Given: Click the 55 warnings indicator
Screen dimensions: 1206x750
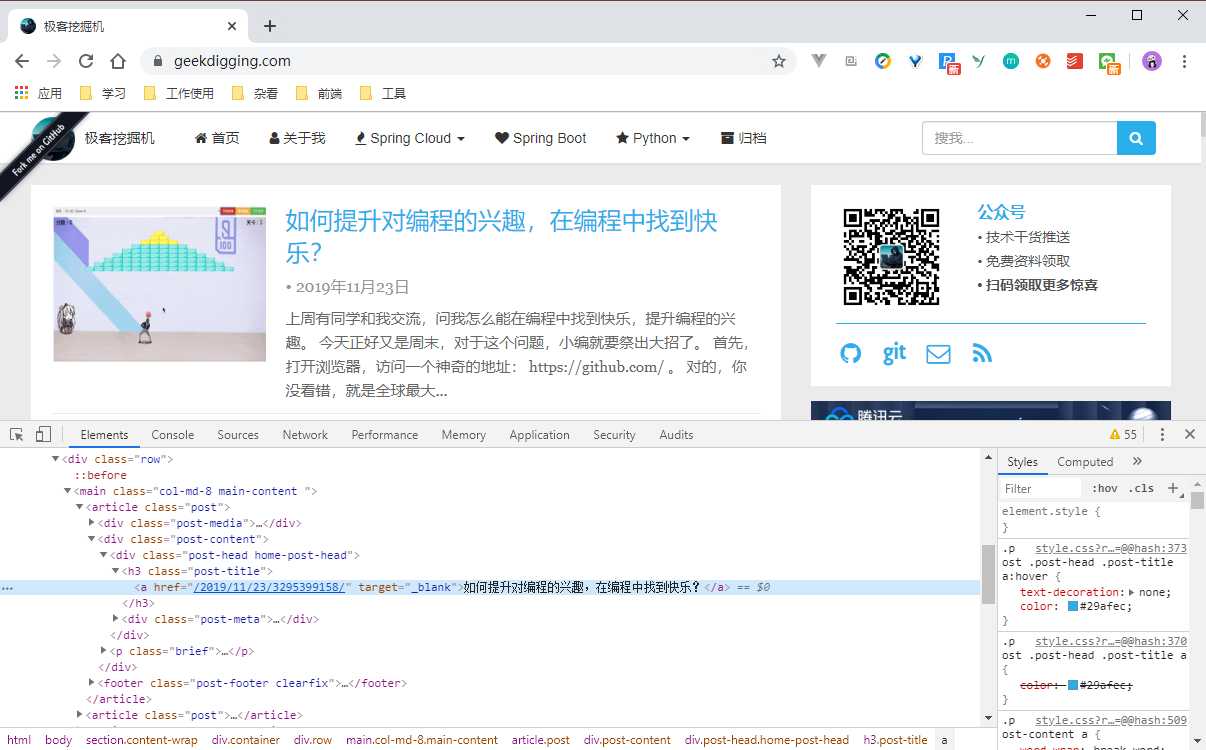Looking at the screenshot, I should [x=1123, y=435].
